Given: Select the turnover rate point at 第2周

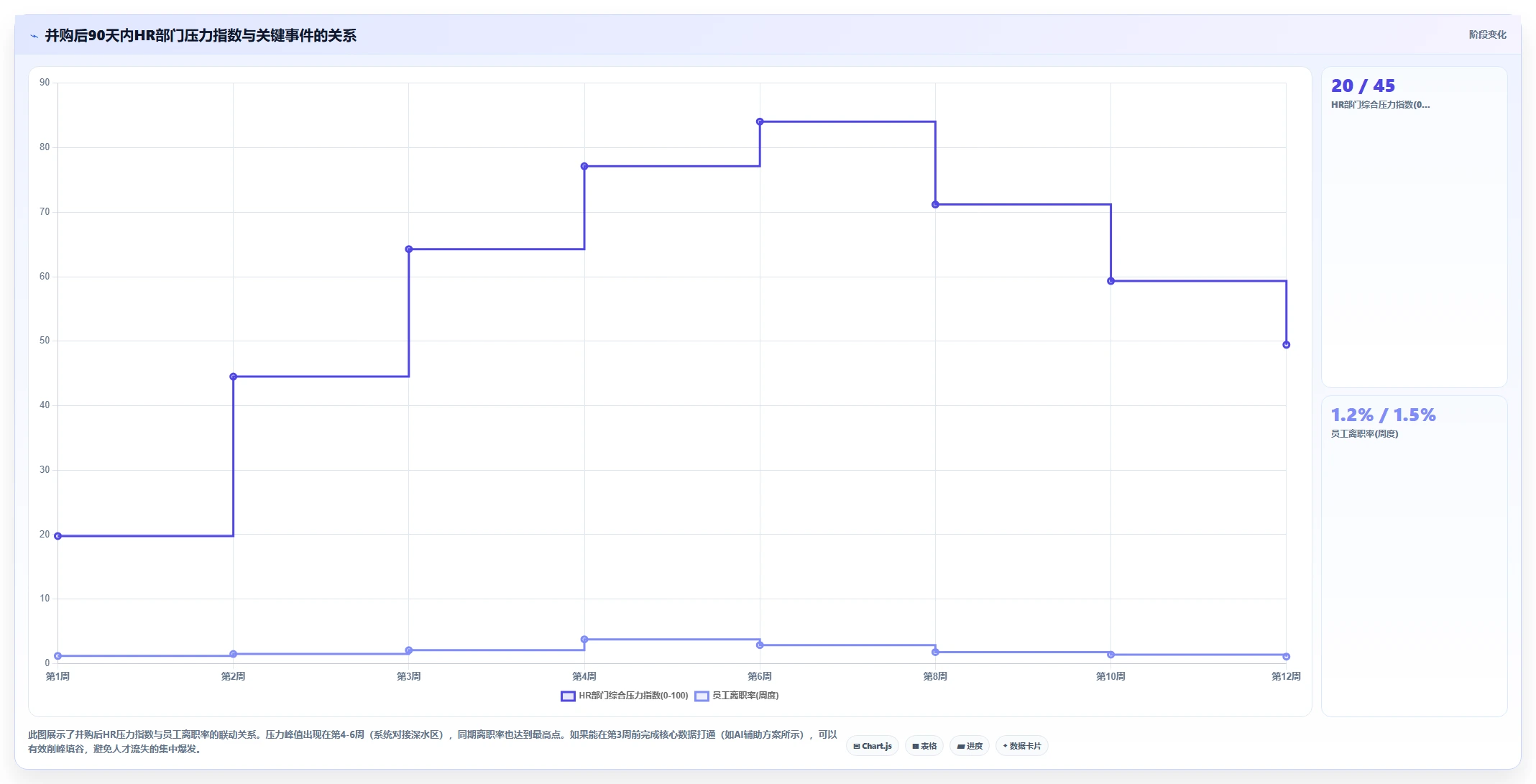Looking at the screenshot, I should tap(234, 654).
